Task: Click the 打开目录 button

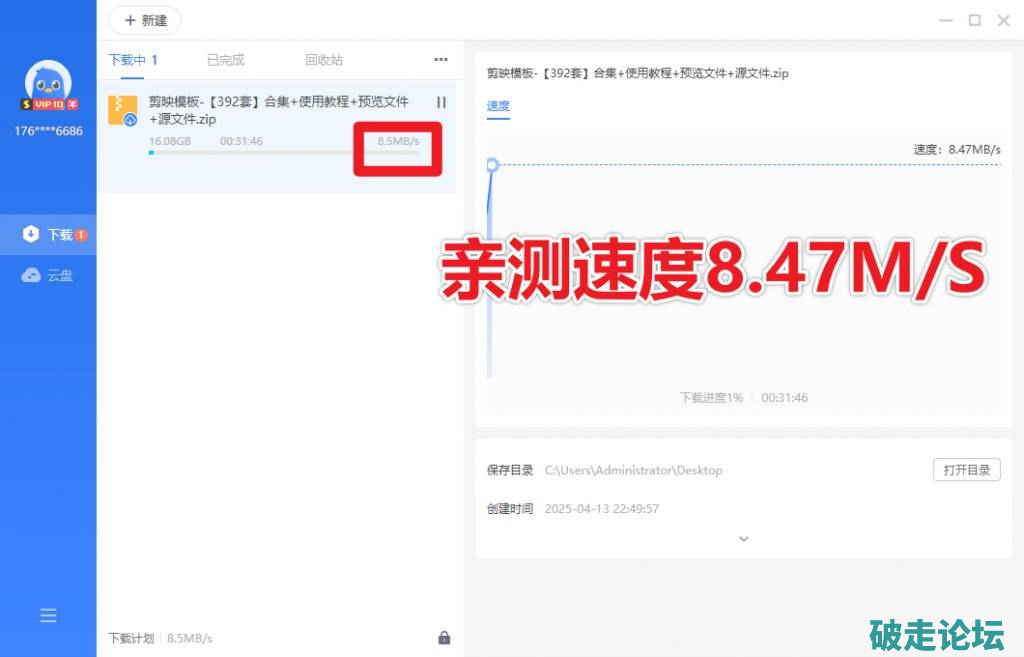Action: pos(966,470)
